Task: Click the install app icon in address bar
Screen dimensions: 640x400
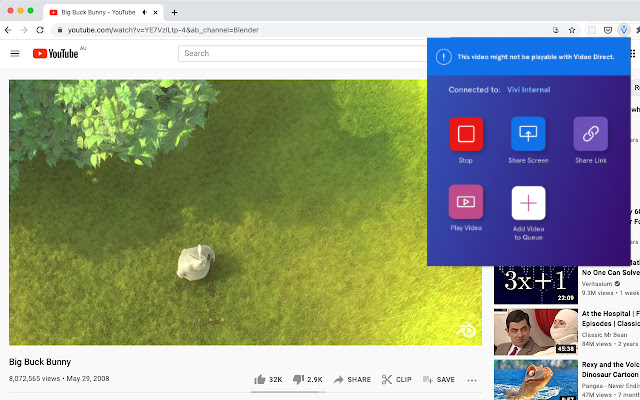Action: click(556, 30)
